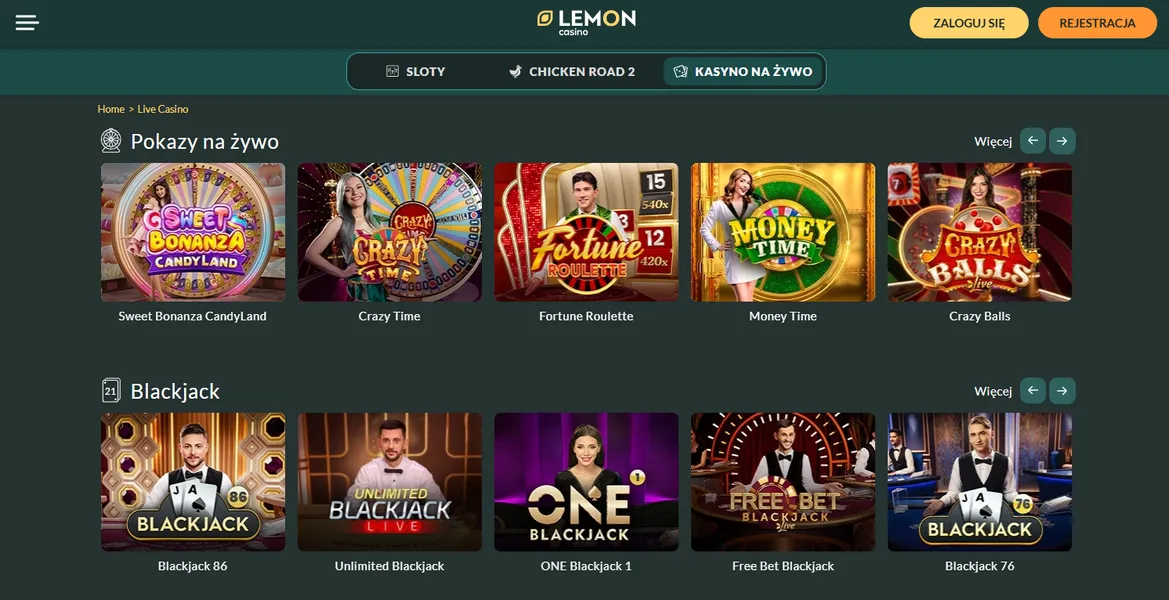Image resolution: width=1169 pixels, height=600 pixels.
Task: Select the Chicken Road 2 tab
Action: pos(572,72)
